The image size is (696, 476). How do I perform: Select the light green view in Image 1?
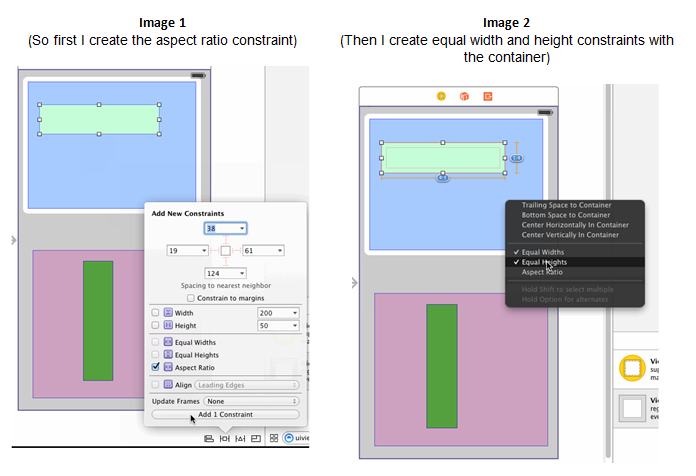click(98, 119)
